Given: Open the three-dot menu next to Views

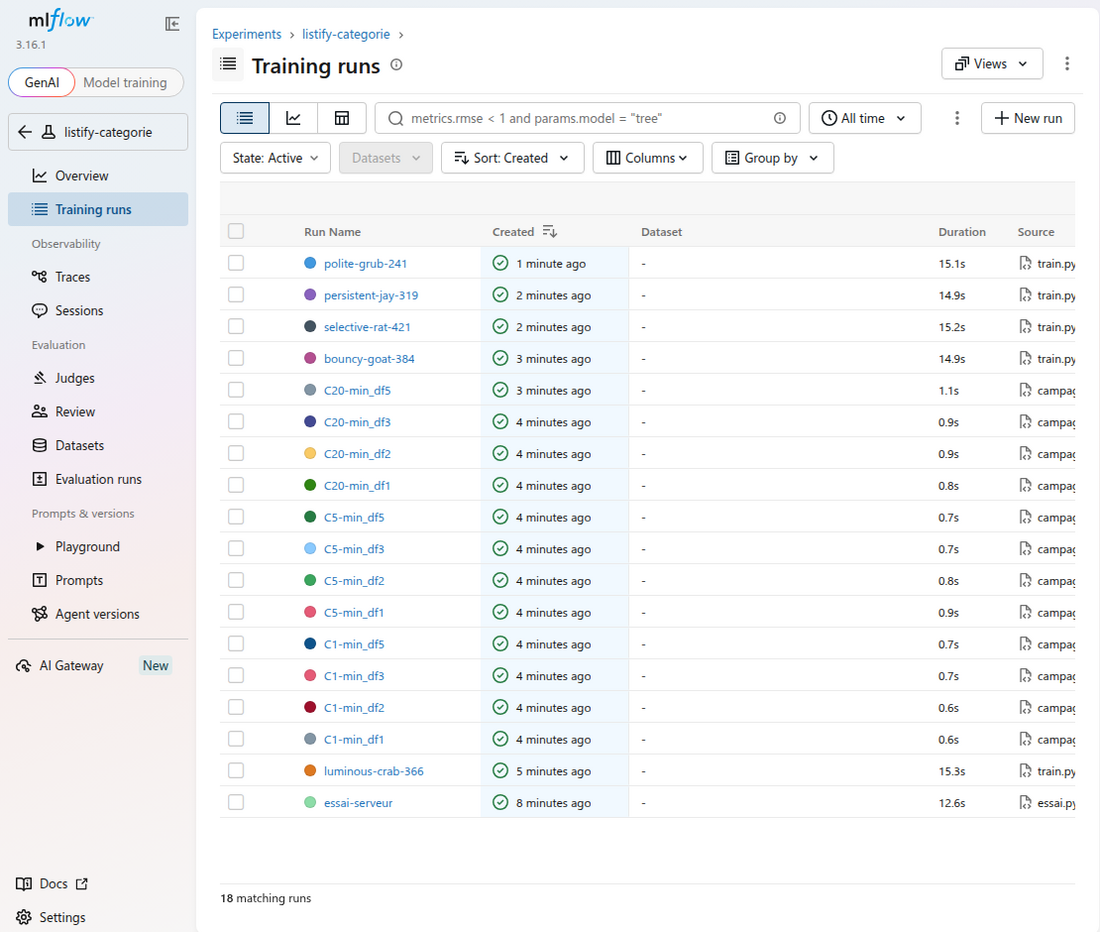Looking at the screenshot, I should coord(1067,64).
